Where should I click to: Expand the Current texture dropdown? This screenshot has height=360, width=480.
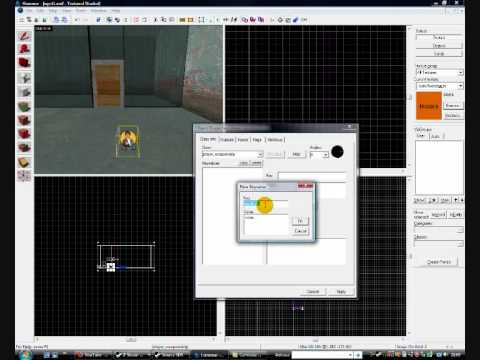[460, 86]
